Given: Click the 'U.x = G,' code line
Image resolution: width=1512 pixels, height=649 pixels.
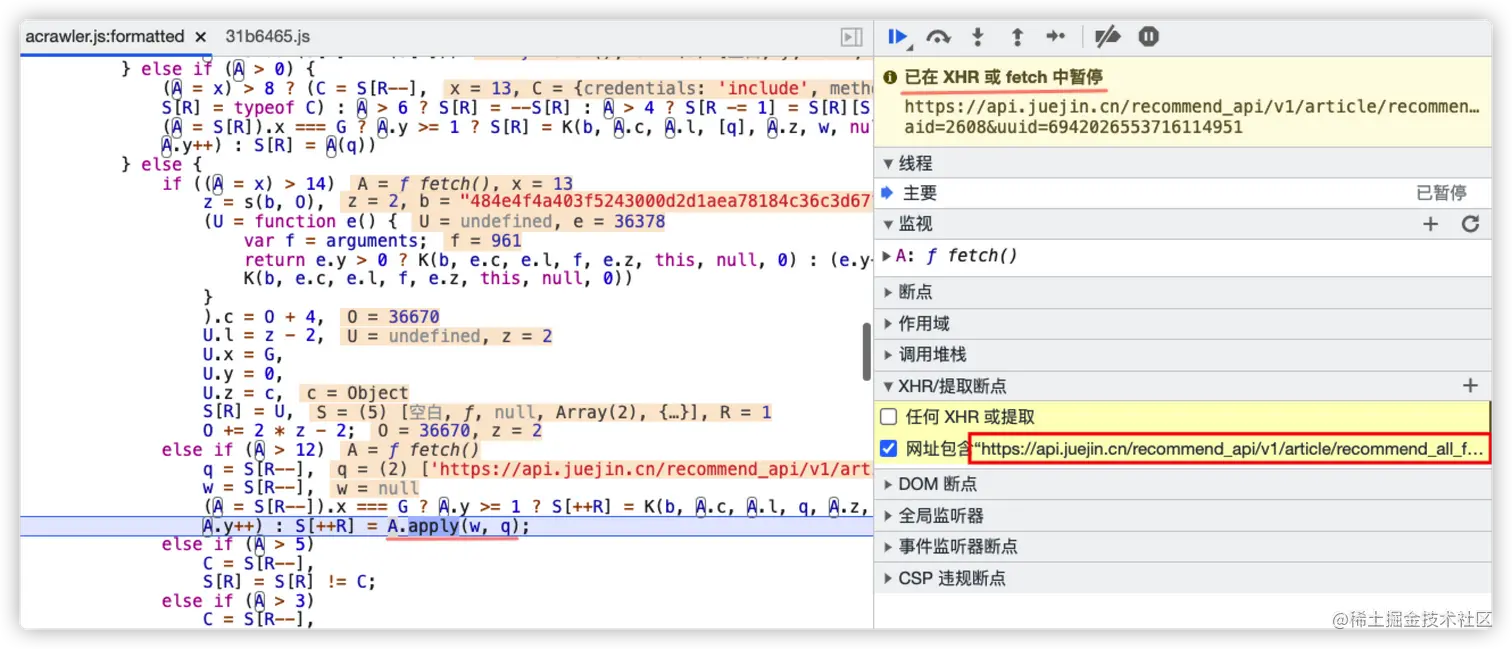Looking at the screenshot, I should point(243,355).
